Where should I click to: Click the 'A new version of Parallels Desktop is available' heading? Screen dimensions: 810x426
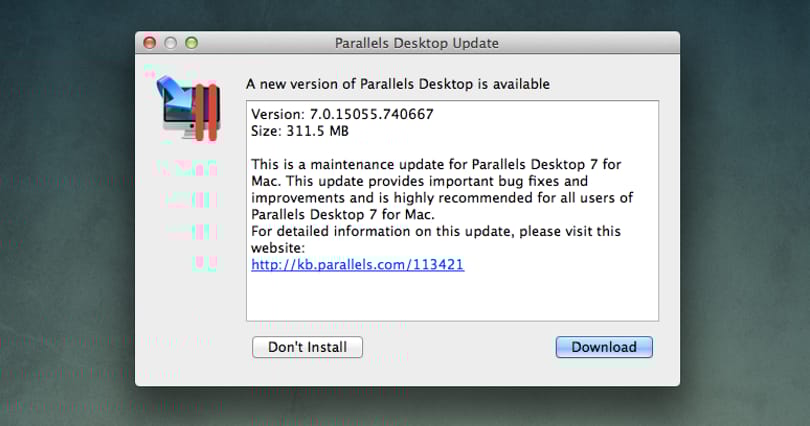[398, 84]
